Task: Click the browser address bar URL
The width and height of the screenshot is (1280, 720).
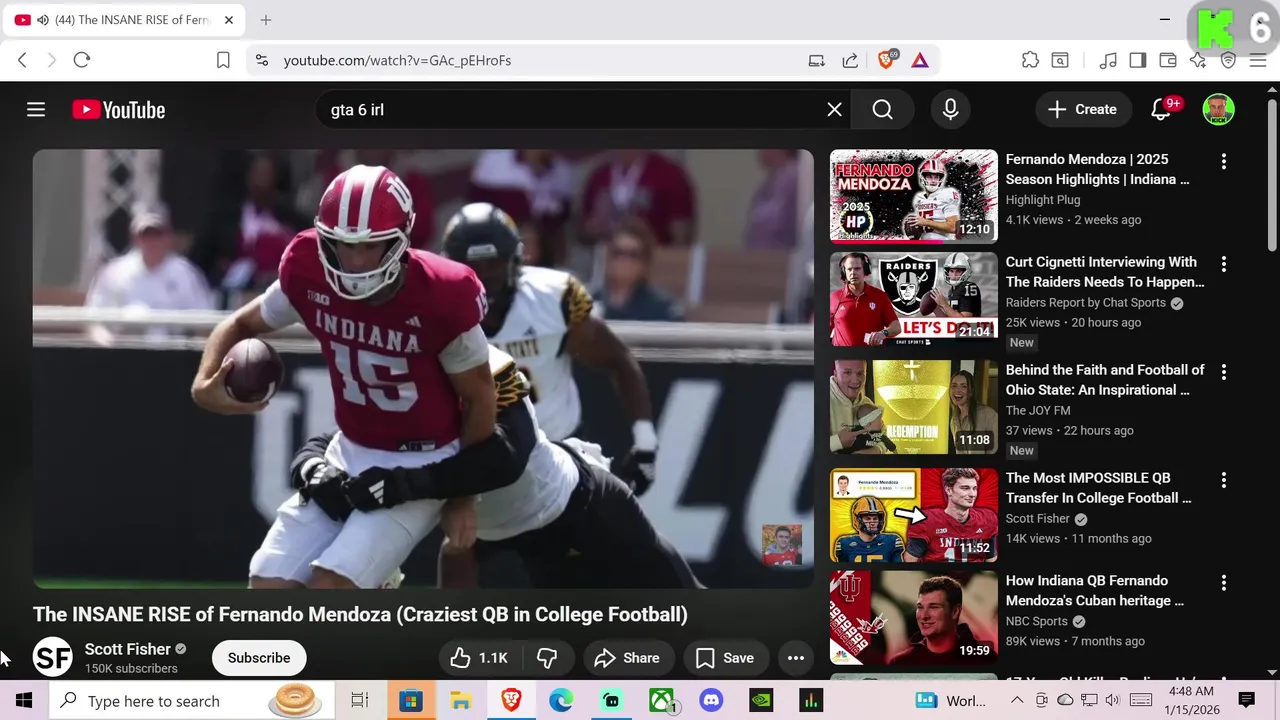Action: click(397, 60)
